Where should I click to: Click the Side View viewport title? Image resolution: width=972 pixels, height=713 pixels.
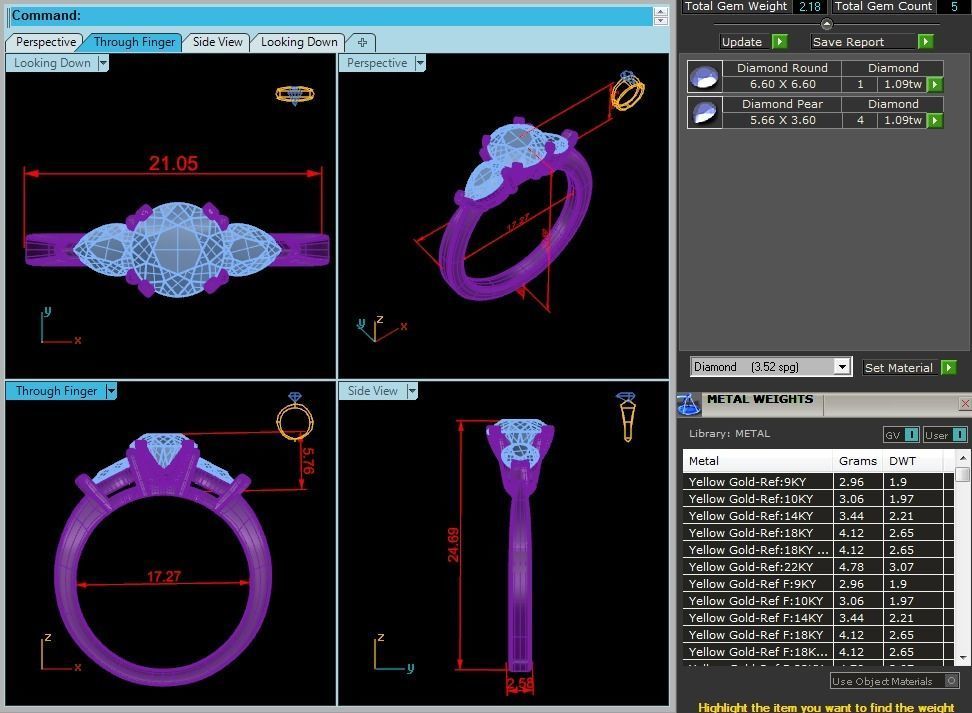373,391
